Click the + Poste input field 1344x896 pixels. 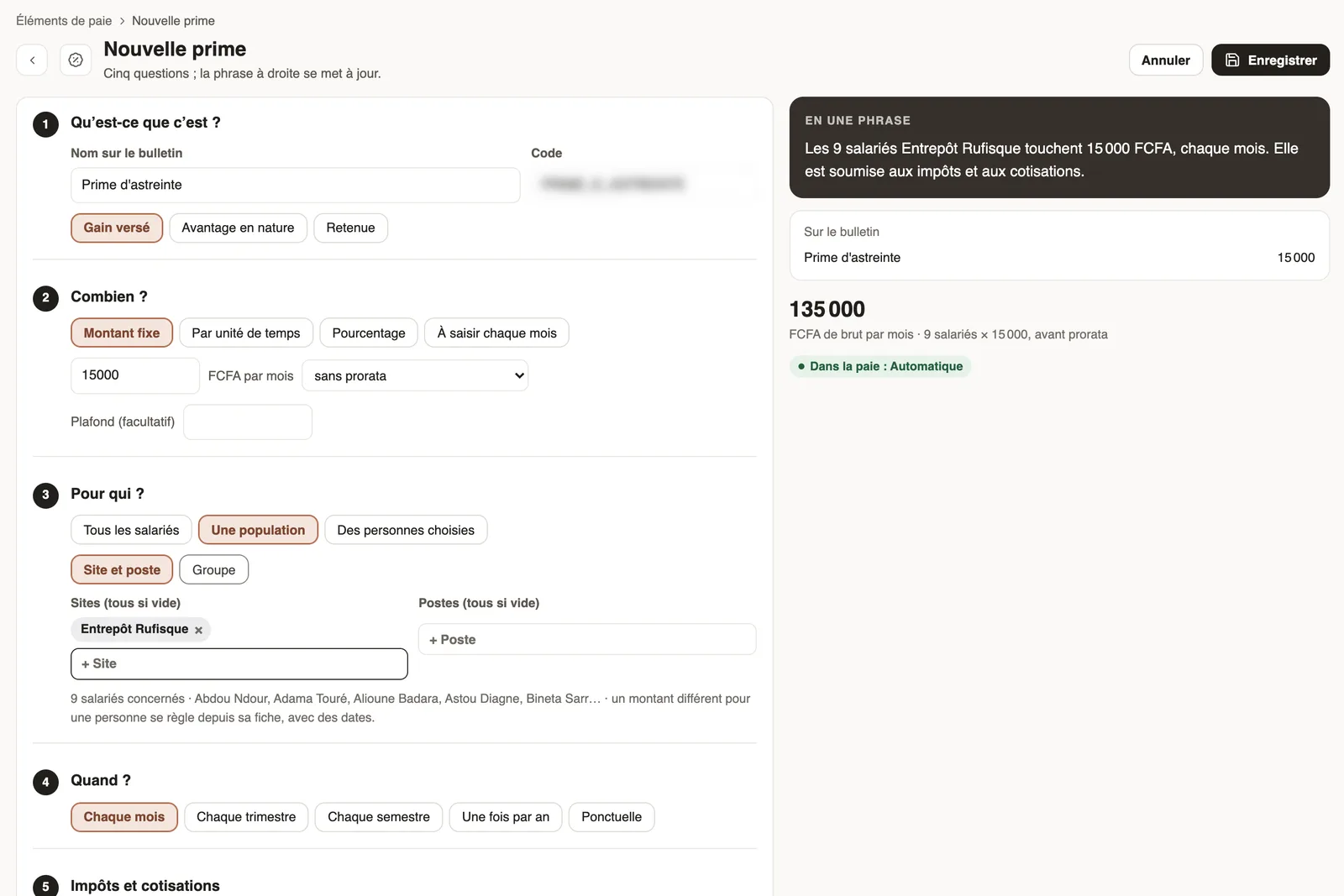point(587,639)
